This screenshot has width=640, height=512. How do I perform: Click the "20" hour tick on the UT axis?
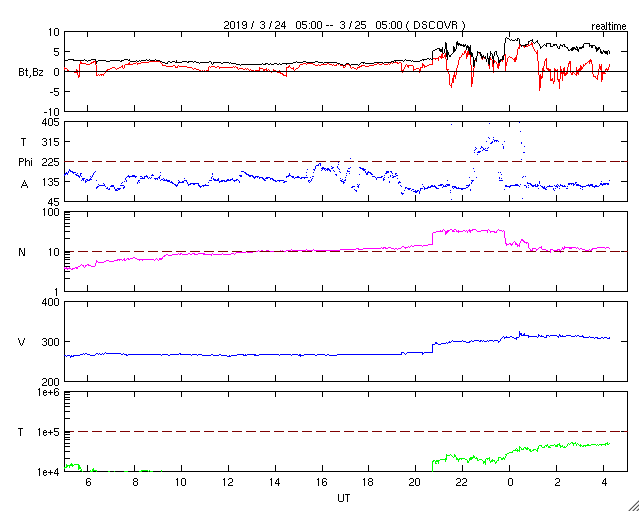(x=416, y=482)
